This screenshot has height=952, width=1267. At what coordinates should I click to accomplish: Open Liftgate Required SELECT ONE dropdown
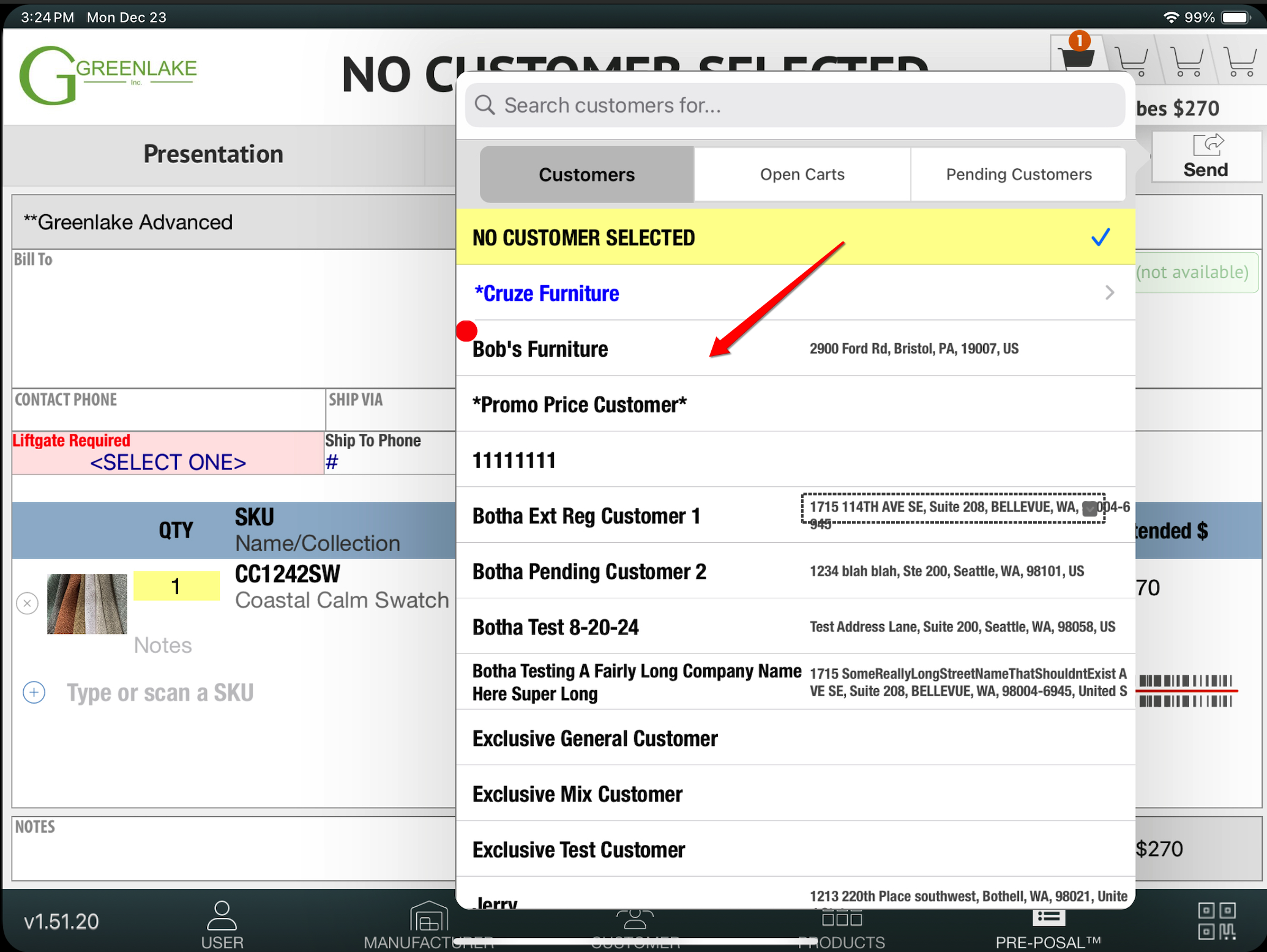tap(168, 462)
